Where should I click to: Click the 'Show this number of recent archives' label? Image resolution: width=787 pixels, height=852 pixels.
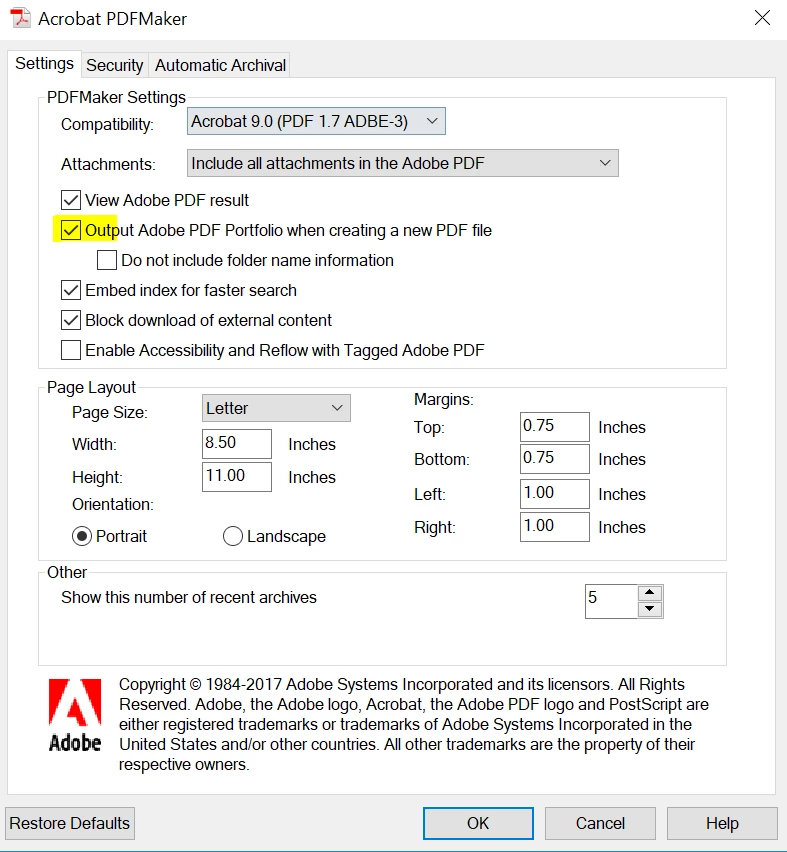[189, 597]
